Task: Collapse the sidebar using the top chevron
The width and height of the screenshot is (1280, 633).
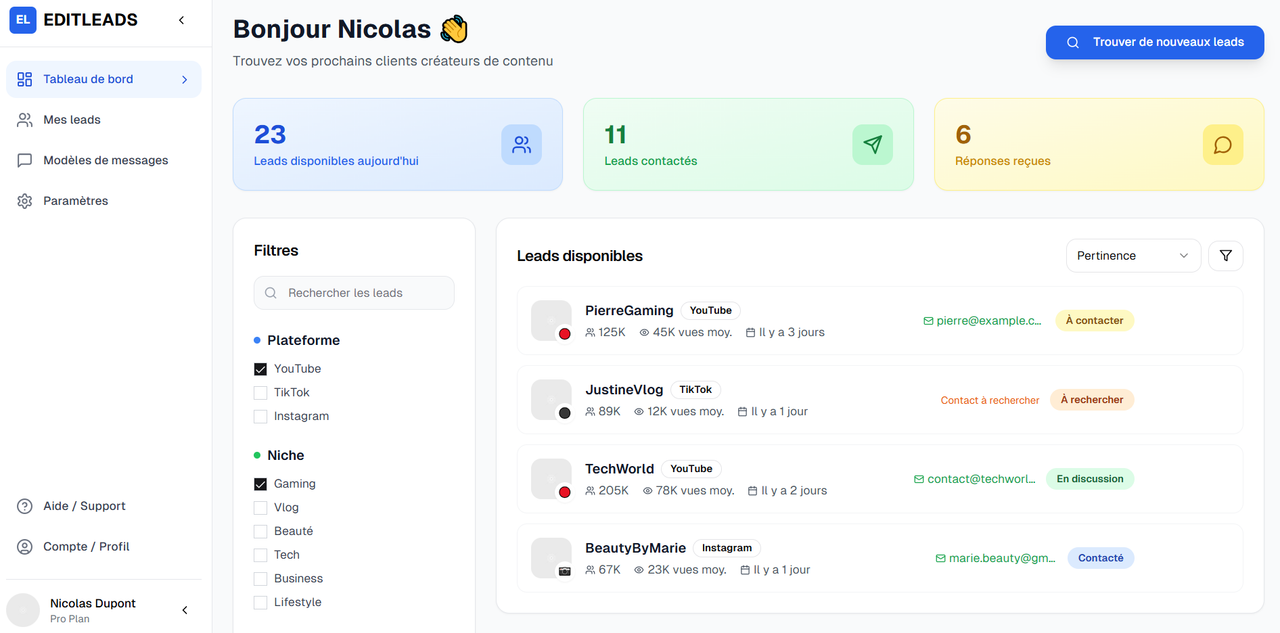Action: (181, 19)
